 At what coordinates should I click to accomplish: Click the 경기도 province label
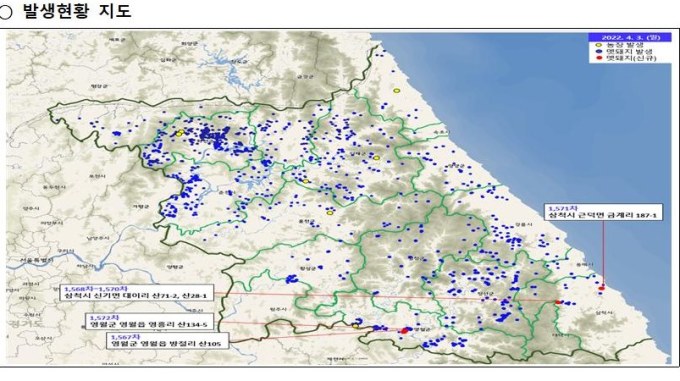point(25,324)
